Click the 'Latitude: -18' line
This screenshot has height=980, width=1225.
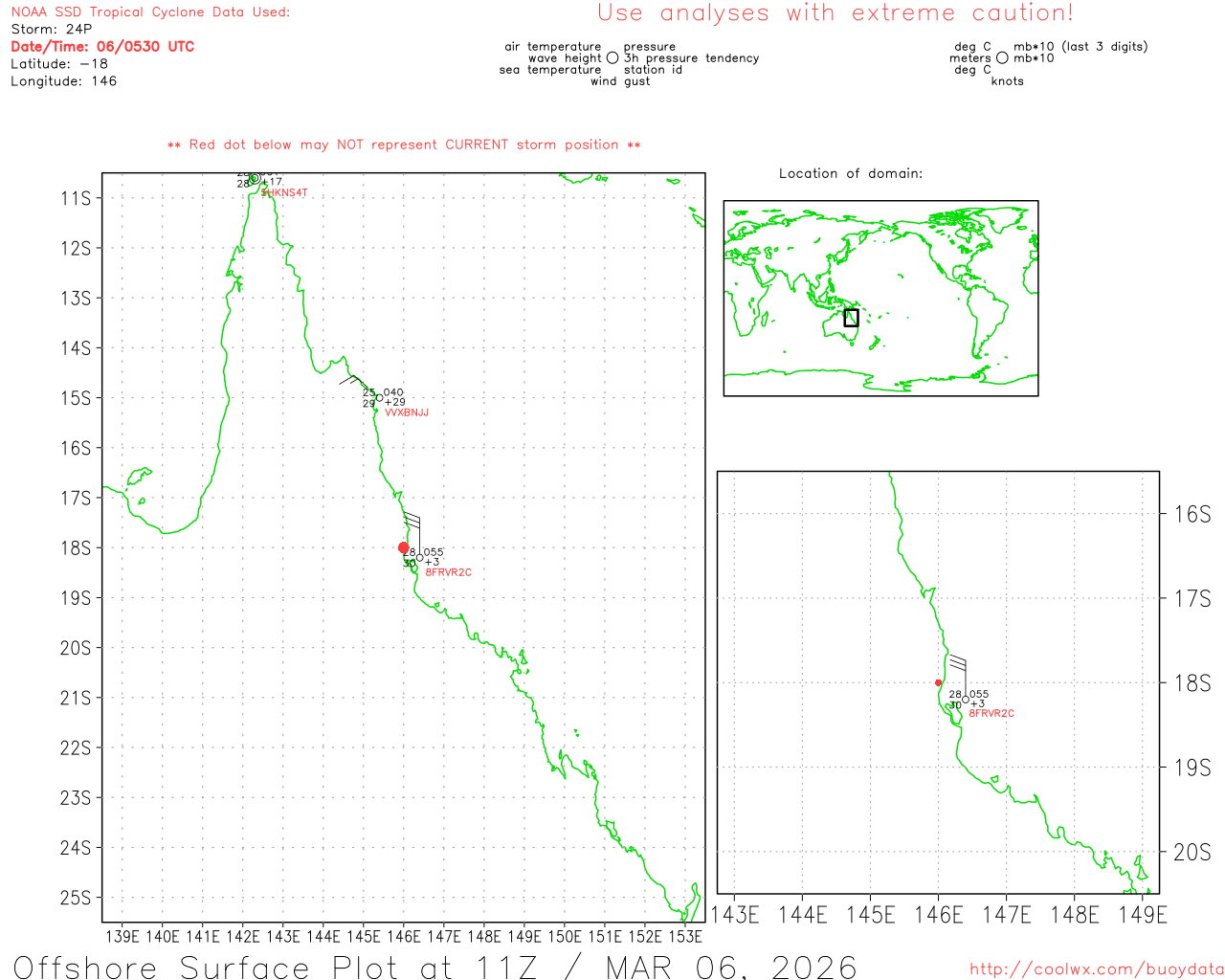coord(59,64)
